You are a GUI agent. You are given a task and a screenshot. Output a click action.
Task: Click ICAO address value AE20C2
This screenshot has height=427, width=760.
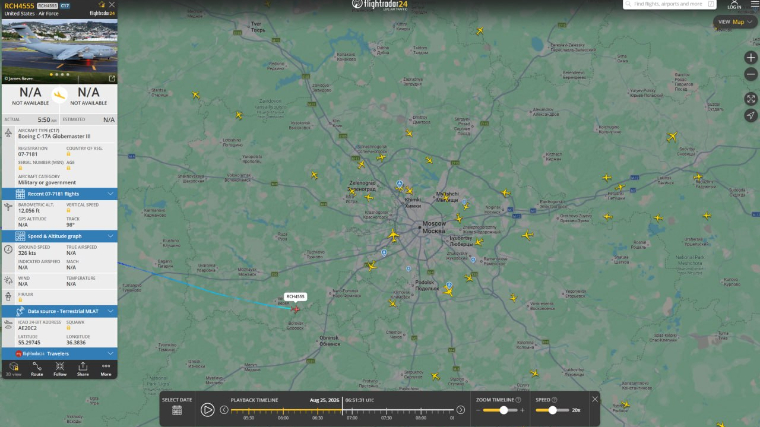click(27, 328)
